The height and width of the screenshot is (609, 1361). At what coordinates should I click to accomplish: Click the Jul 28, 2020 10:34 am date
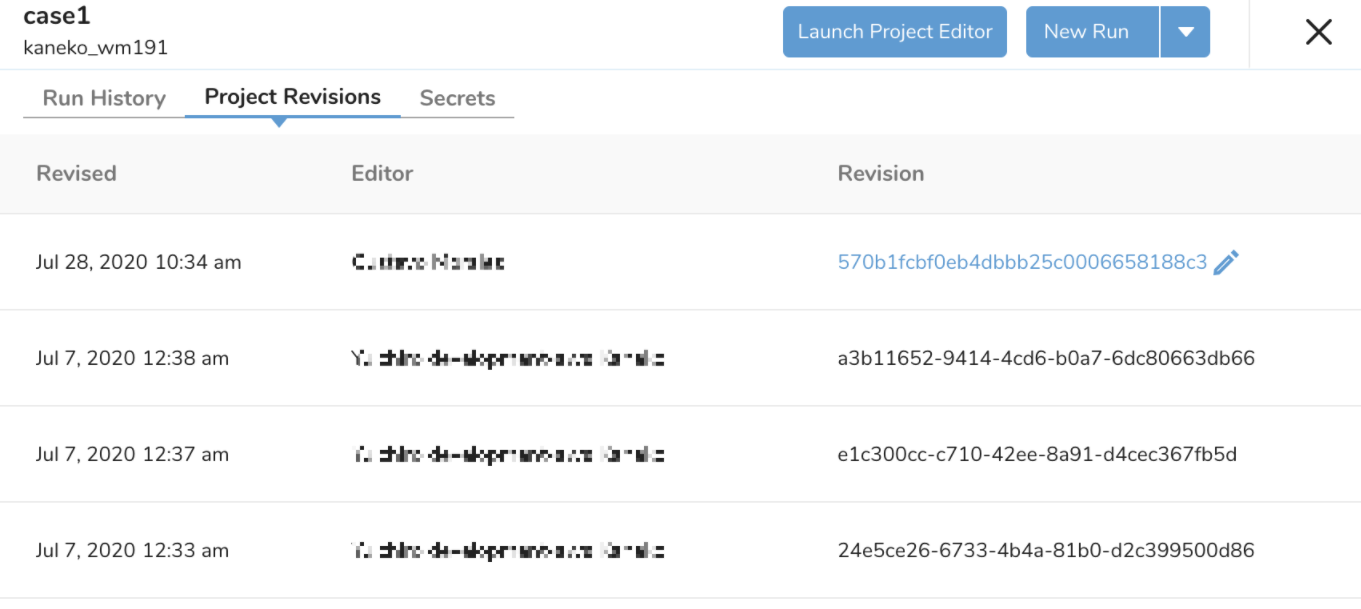(138, 263)
